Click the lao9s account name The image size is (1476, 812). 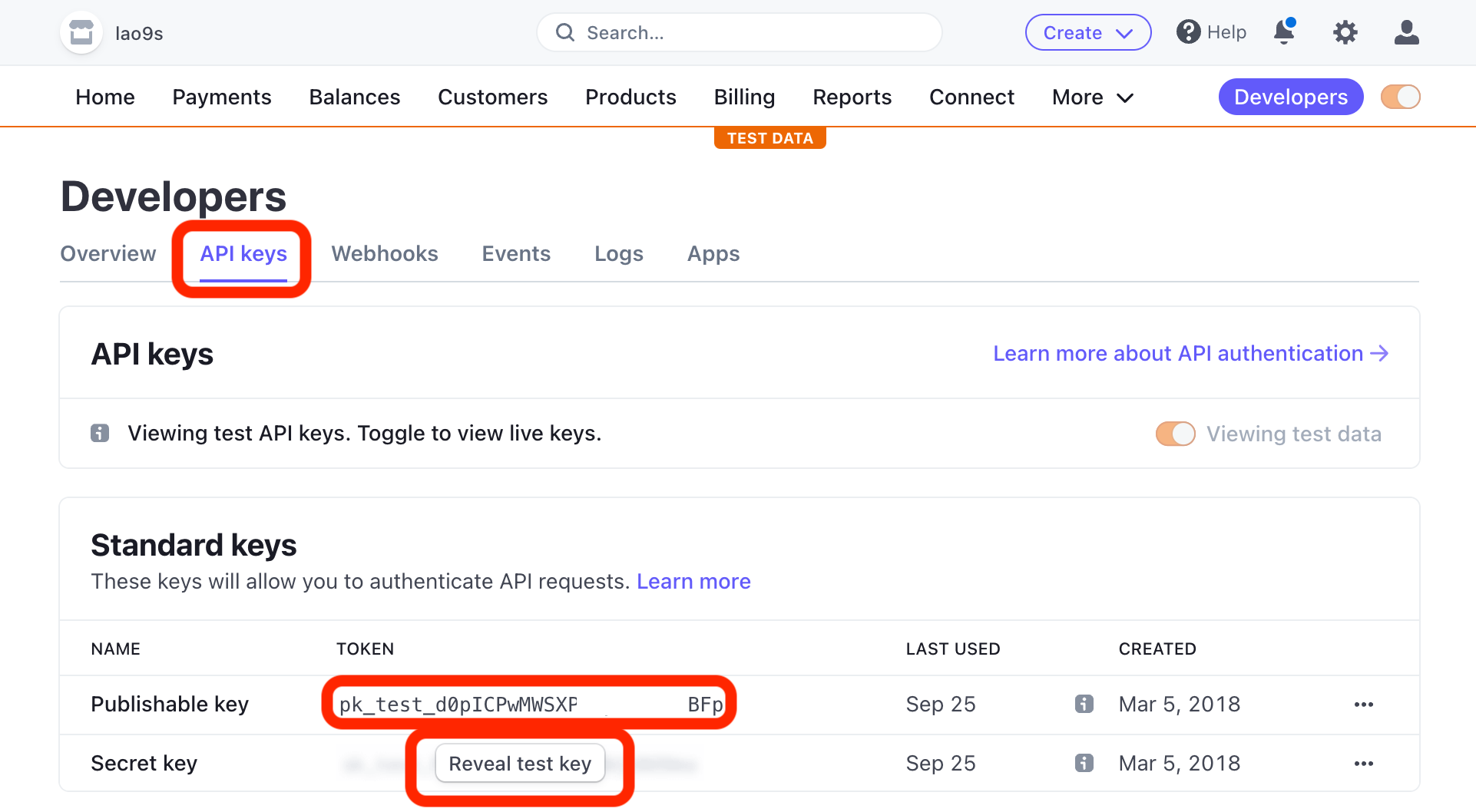click(139, 33)
